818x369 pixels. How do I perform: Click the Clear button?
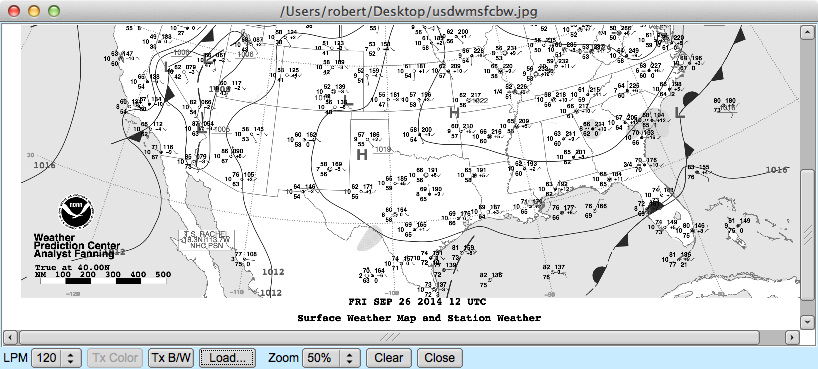tap(389, 358)
